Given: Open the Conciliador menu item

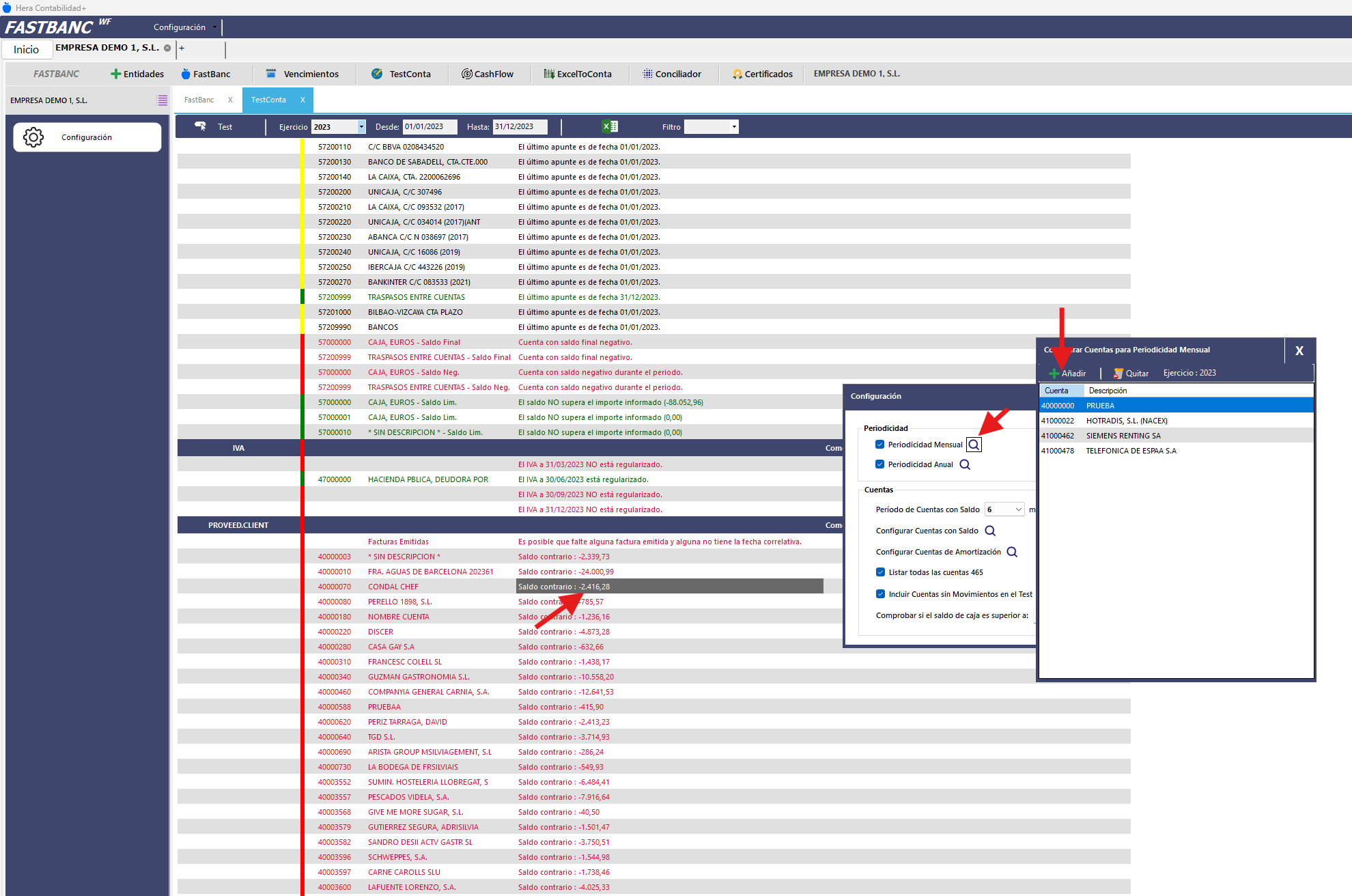Looking at the screenshot, I should click(x=672, y=74).
